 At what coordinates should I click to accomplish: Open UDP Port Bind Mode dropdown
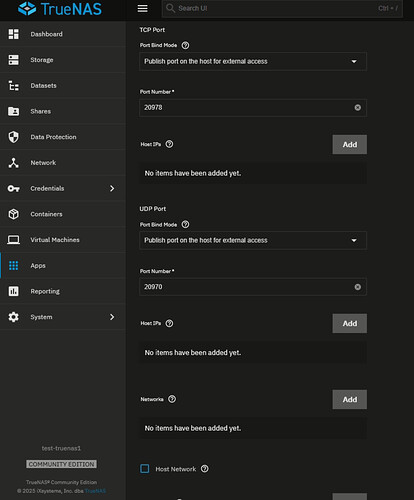click(253, 240)
